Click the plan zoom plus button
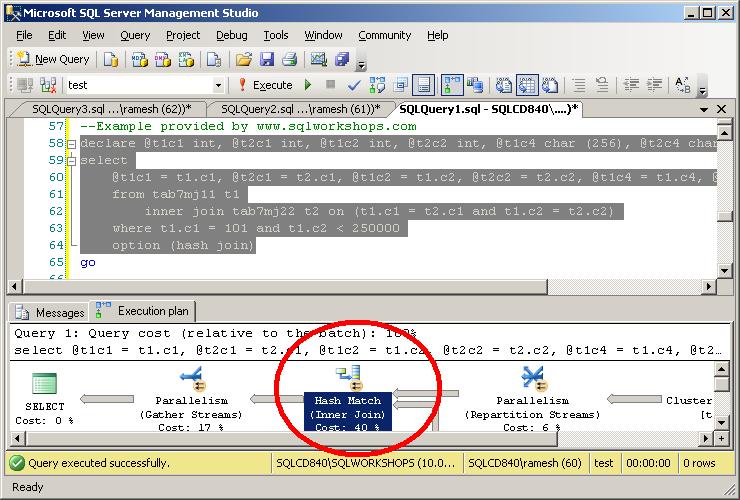 (x=721, y=439)
